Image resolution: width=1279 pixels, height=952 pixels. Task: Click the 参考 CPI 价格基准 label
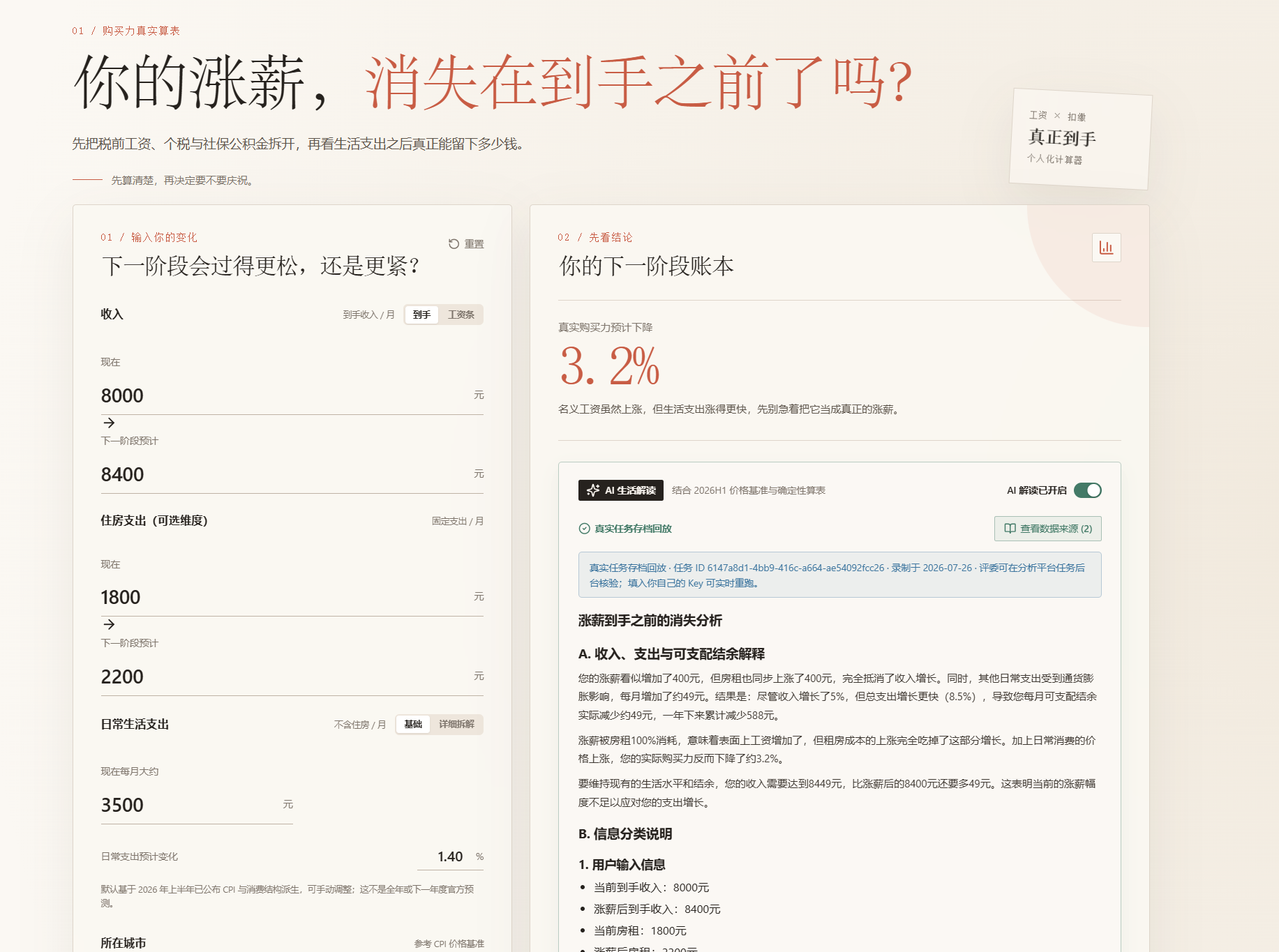(449, 944)
